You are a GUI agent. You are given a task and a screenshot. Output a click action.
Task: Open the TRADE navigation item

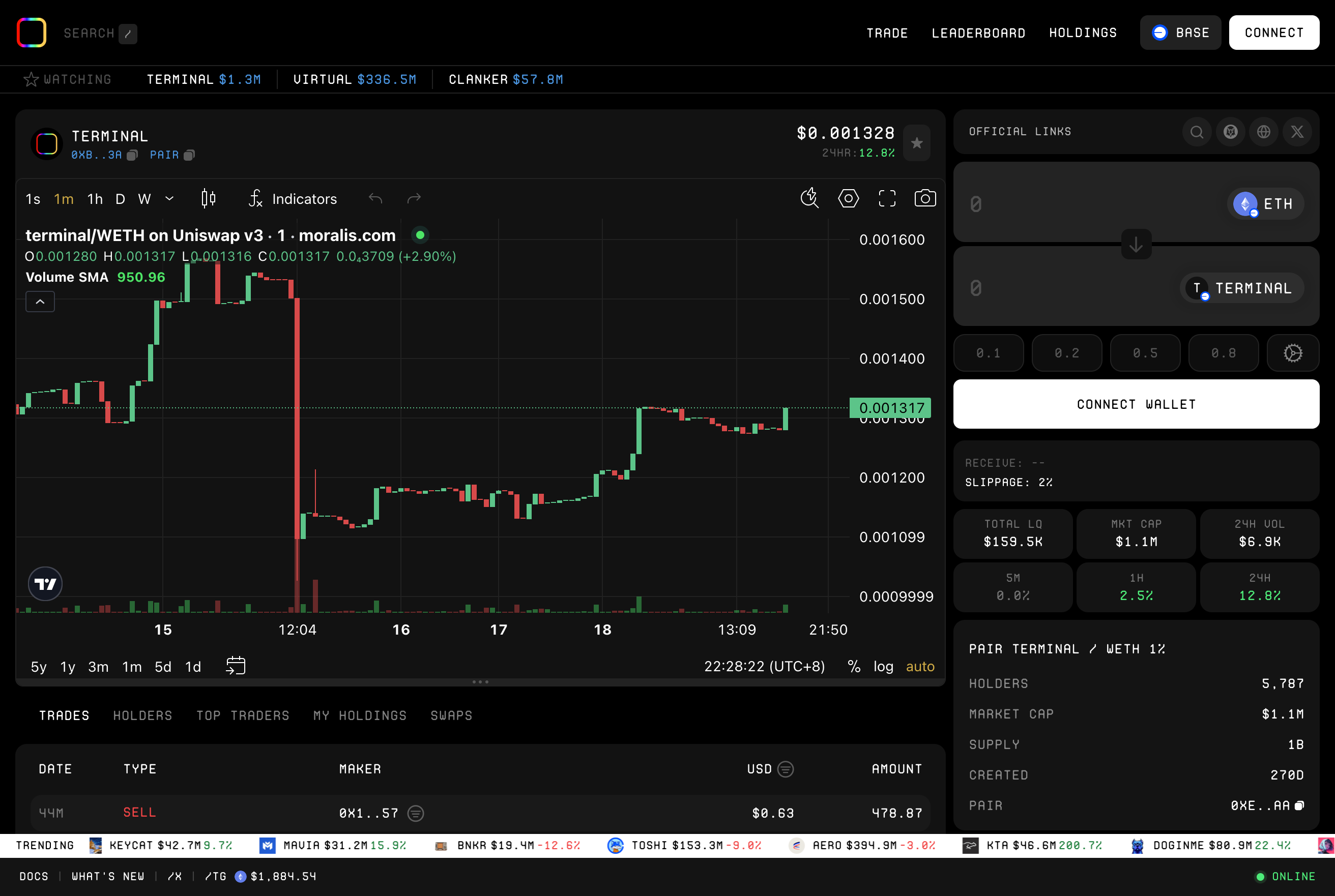[887, 33]
